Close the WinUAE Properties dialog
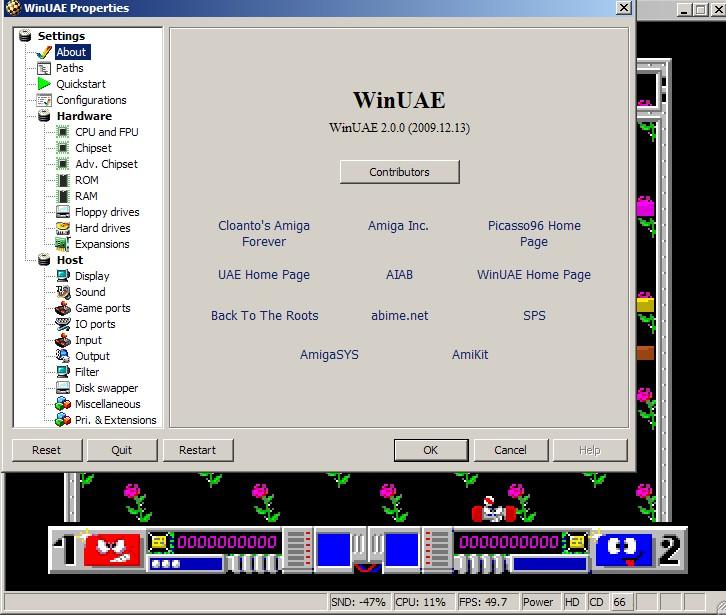This screenshot has width=726, height=615. click(624, 8)
